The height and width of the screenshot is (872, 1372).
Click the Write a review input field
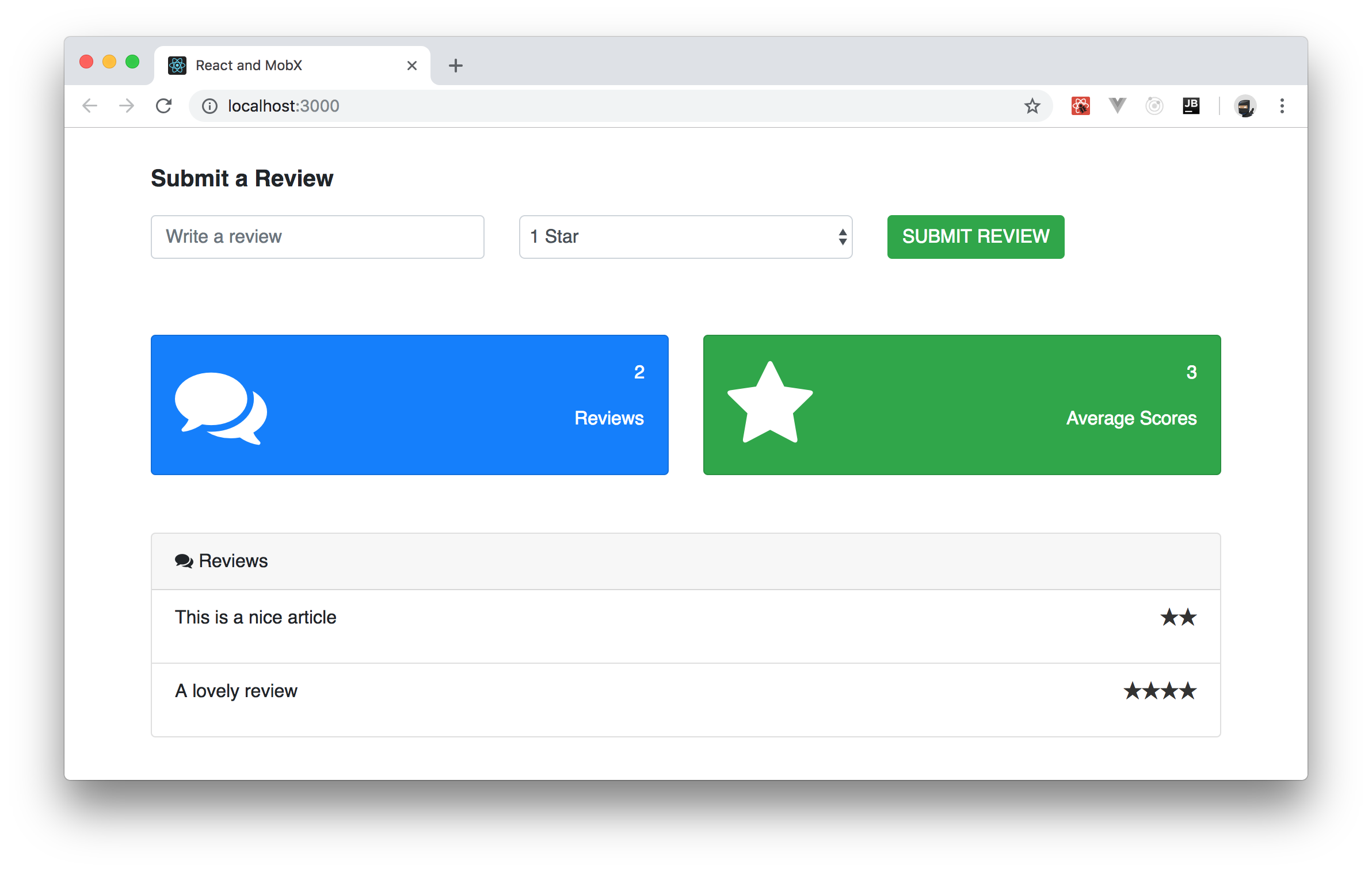318,236
